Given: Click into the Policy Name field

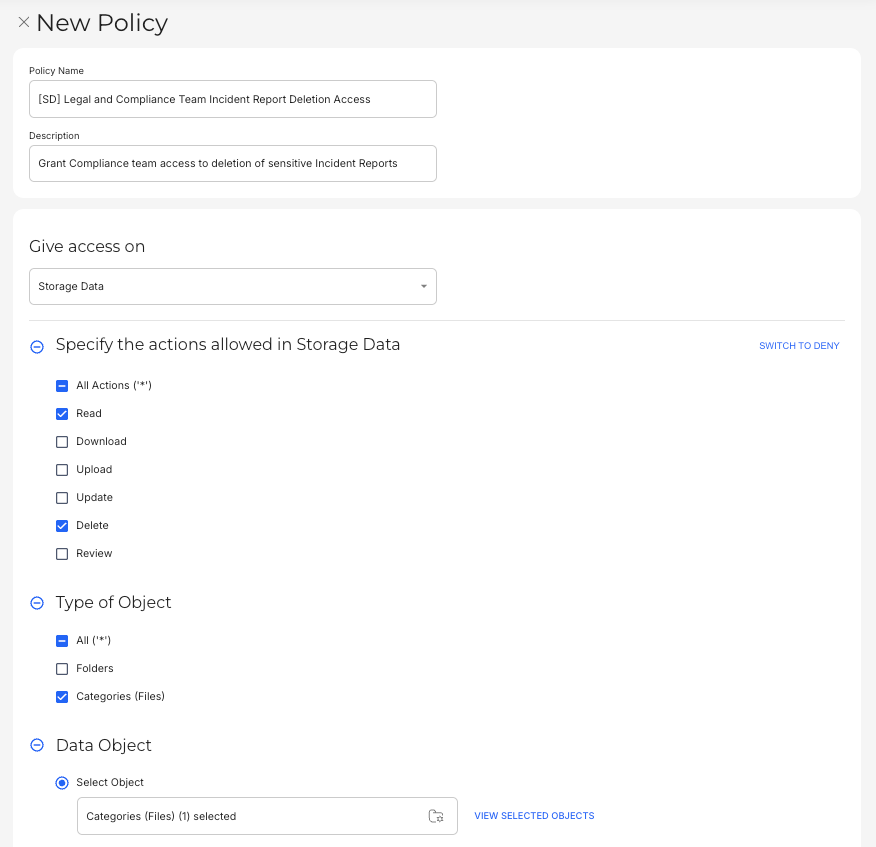Looking at the screenshot, I should coord(232,99).
